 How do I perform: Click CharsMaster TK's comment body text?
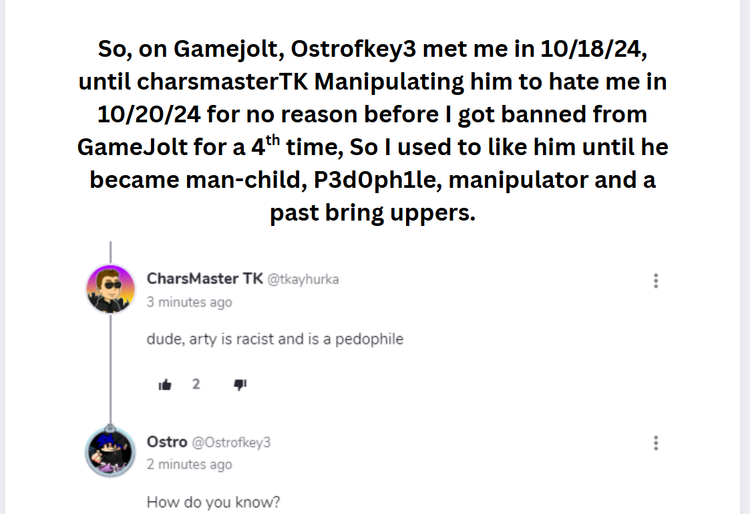275,339
